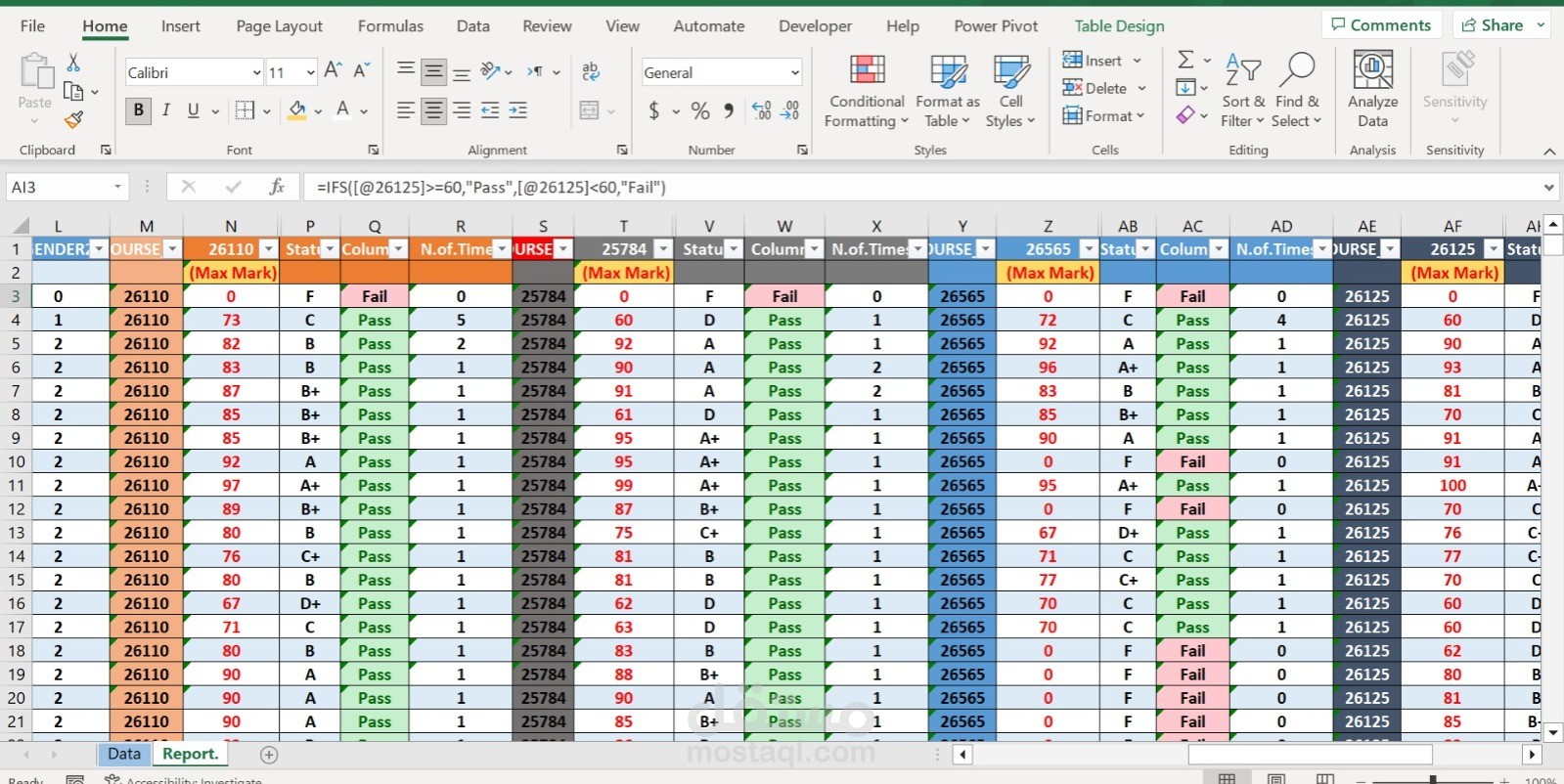The image size is (1564, 784).
Task: Toggle Underline formatting
Action: point(194,110)
